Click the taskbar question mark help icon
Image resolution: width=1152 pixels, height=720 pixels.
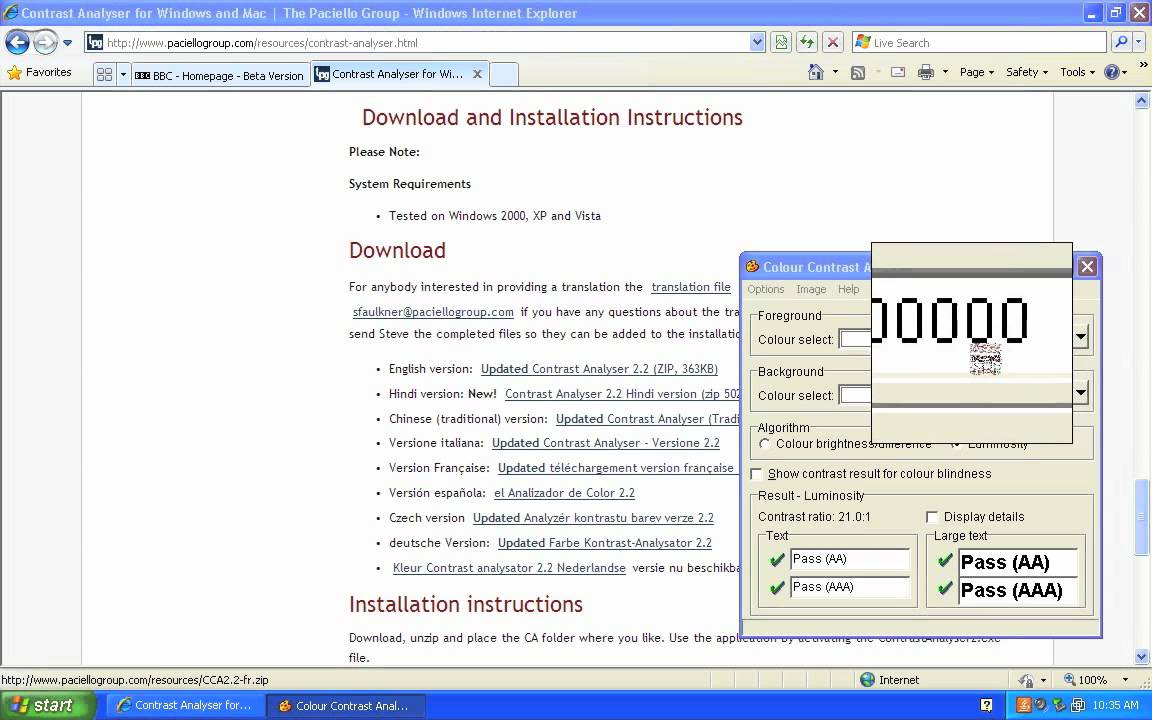(x=987, y=705)
